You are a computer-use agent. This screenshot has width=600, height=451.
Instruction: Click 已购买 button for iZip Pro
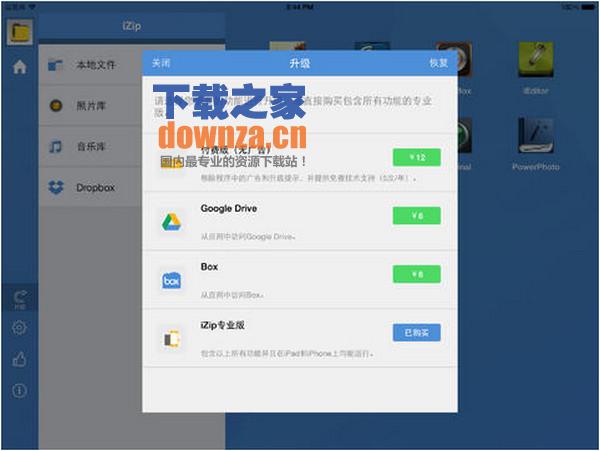click(417, 333)
